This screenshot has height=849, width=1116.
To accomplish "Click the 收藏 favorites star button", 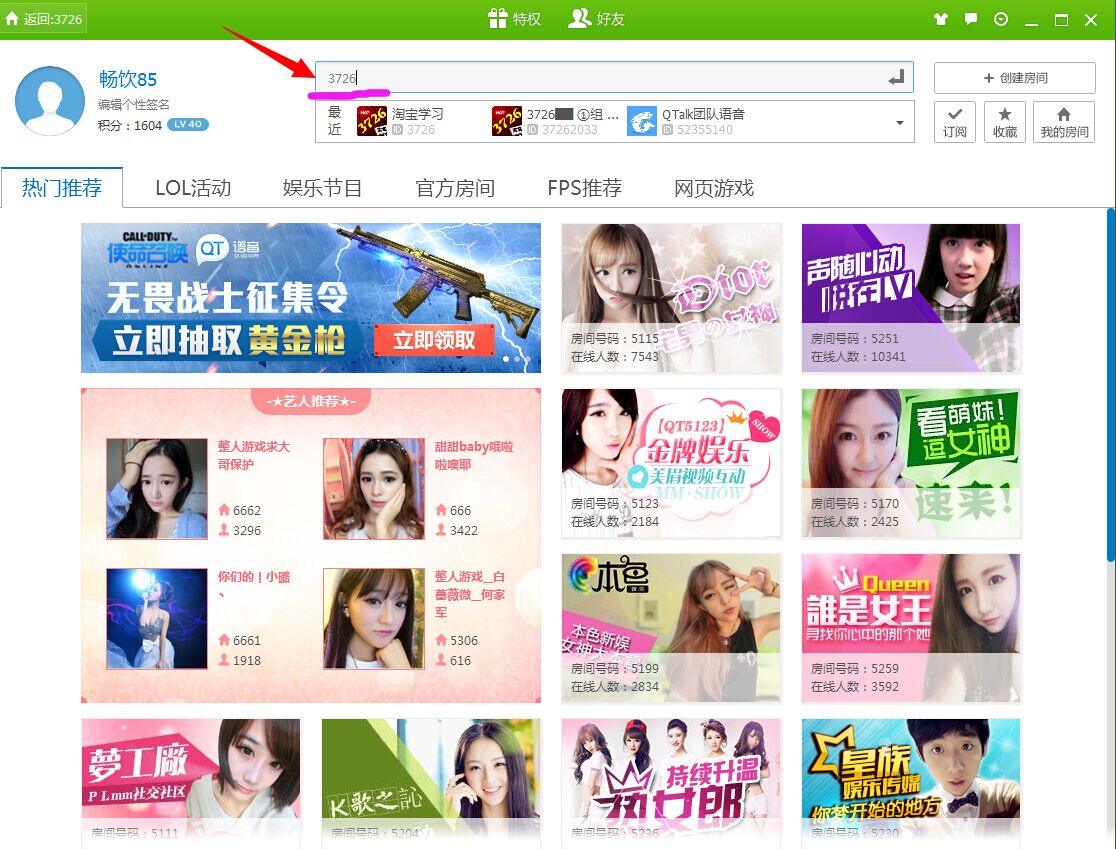I will 1004,122.
